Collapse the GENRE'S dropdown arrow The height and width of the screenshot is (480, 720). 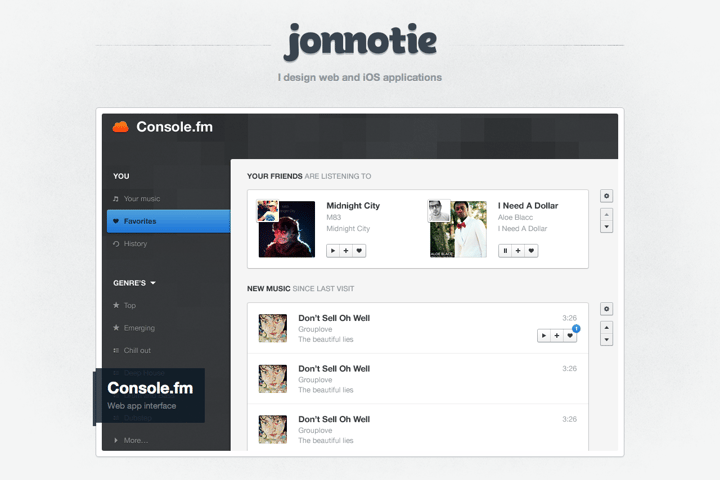153,283
